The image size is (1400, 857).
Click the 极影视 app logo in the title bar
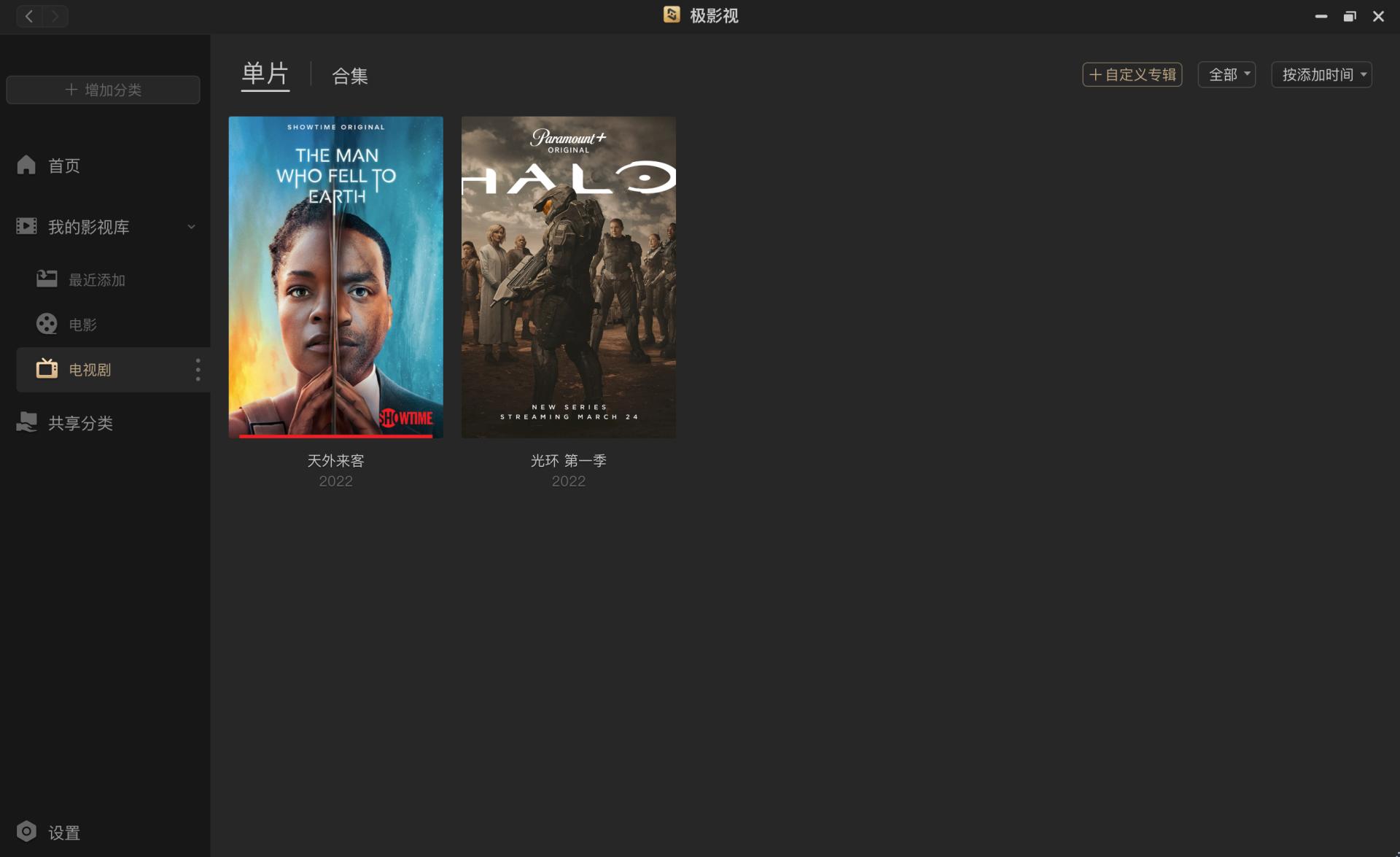point(672,15)
